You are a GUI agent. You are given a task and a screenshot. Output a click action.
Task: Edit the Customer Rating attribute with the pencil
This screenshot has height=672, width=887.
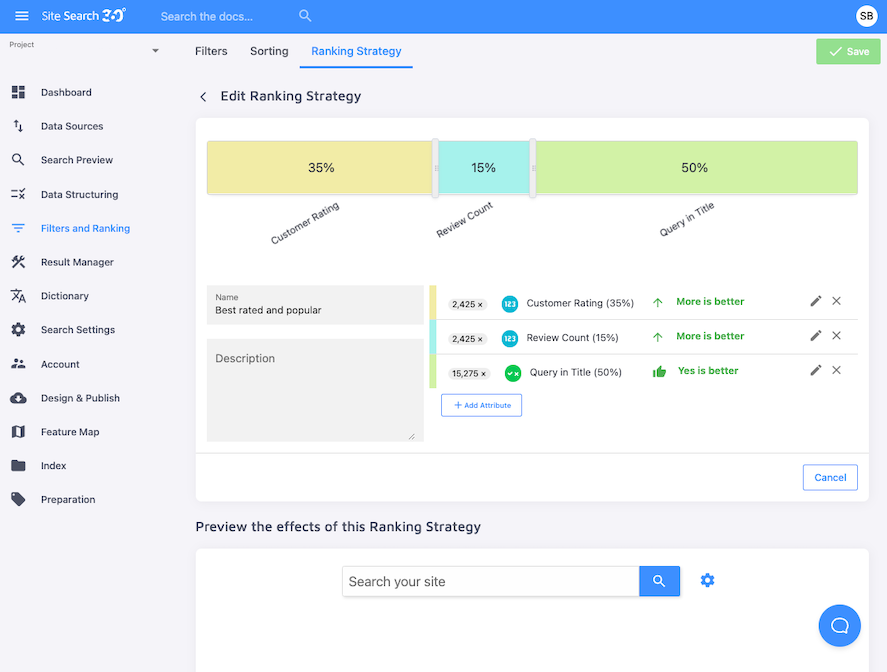(x=815, y=301)
